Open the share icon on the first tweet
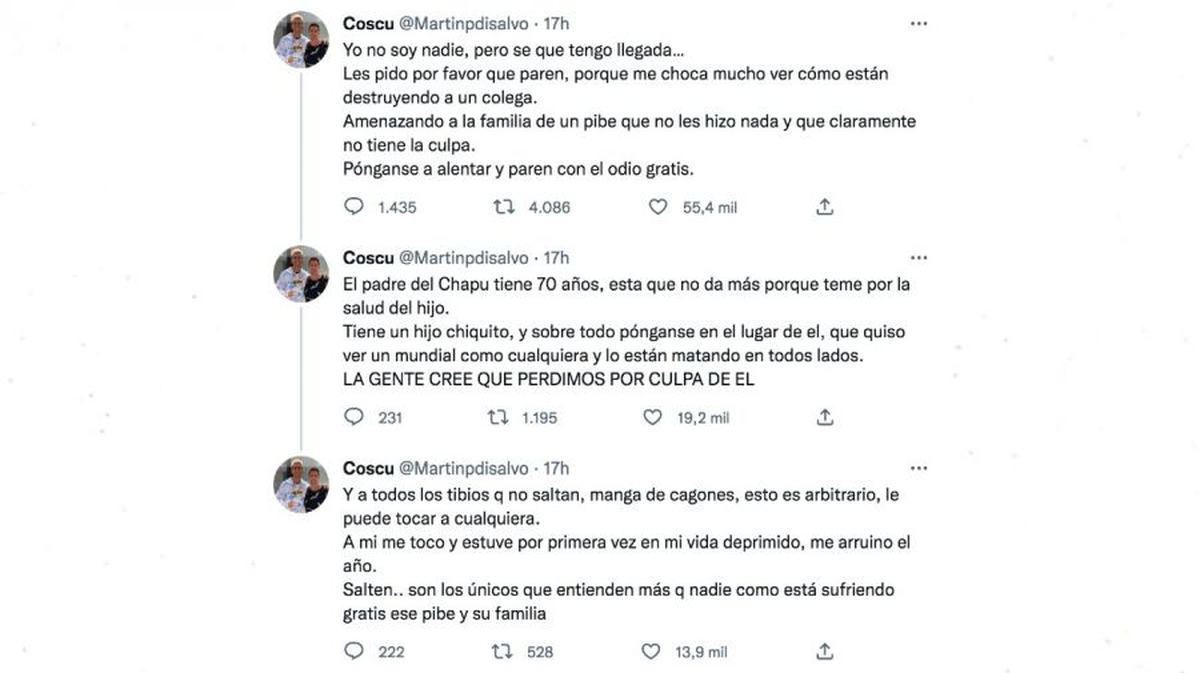This screenshot has width=1200, height=673. coord(824,207)
